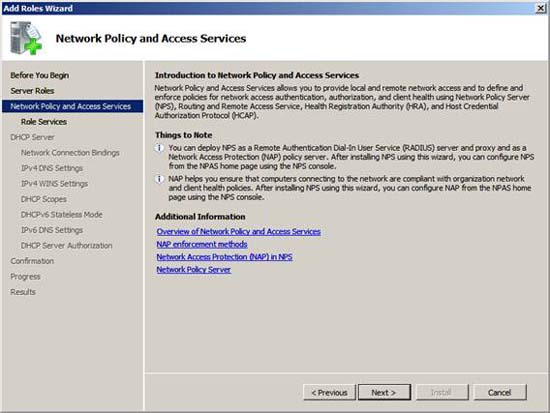This screenshot has height=413, width=550.
Task: Click the Additional Information heading
Action: [x=200, y=217]
